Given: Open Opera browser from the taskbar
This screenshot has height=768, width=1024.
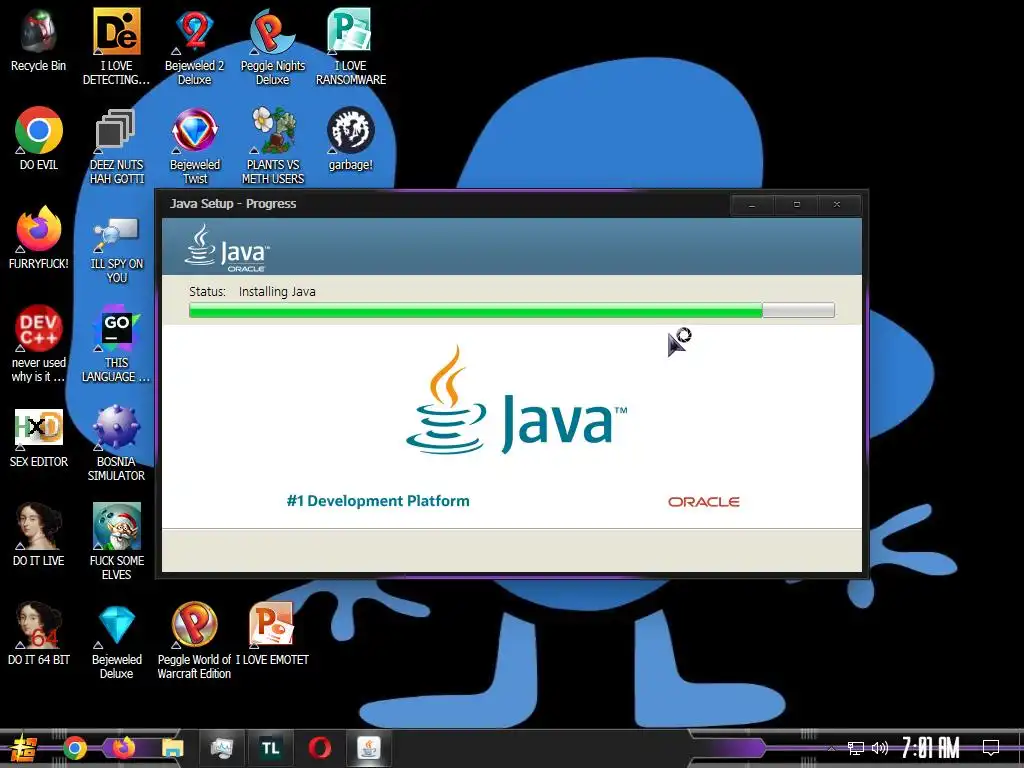Looking at the screenshot, I should 319,748.
